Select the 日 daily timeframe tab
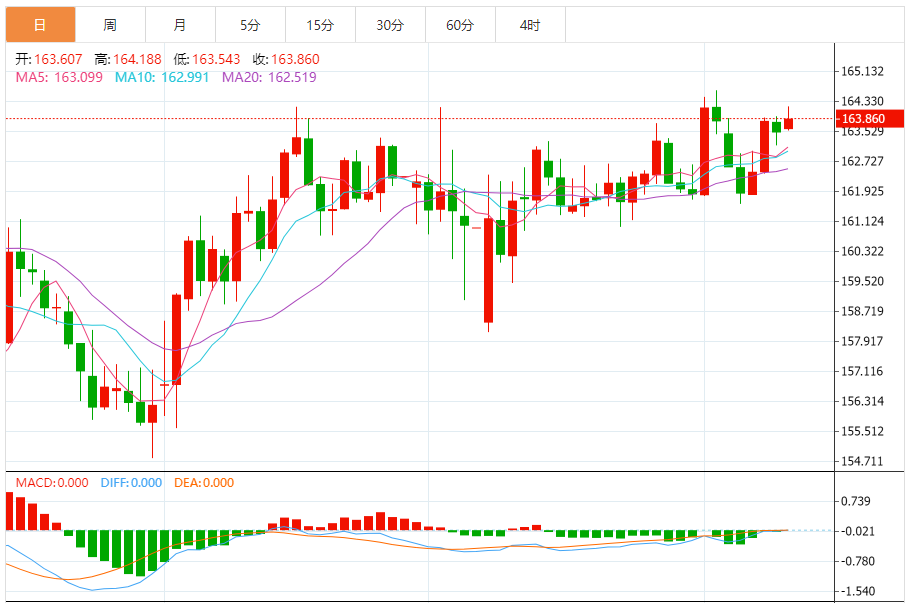 41,25
